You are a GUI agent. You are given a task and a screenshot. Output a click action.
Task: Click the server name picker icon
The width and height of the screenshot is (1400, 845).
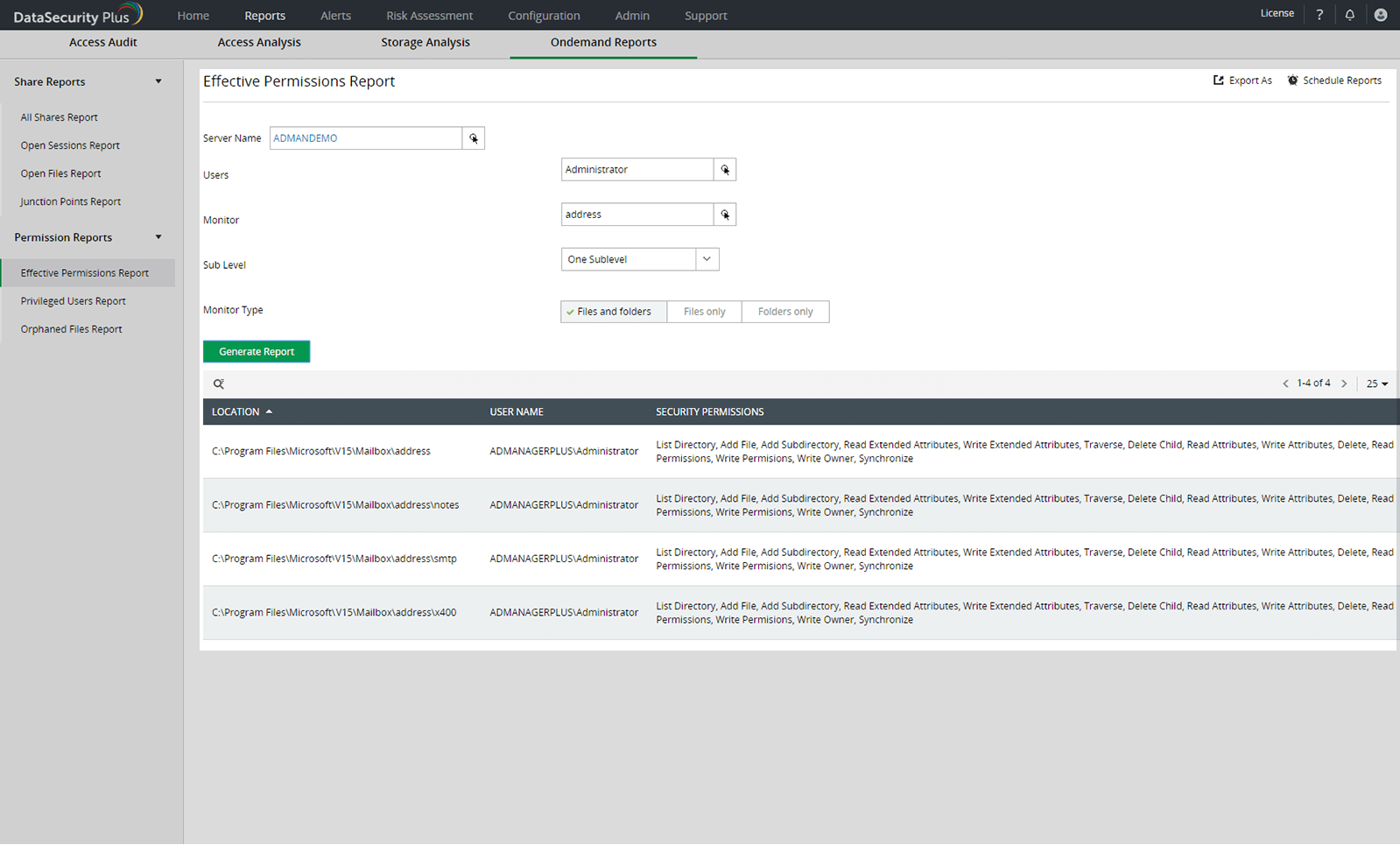[474, 138]
